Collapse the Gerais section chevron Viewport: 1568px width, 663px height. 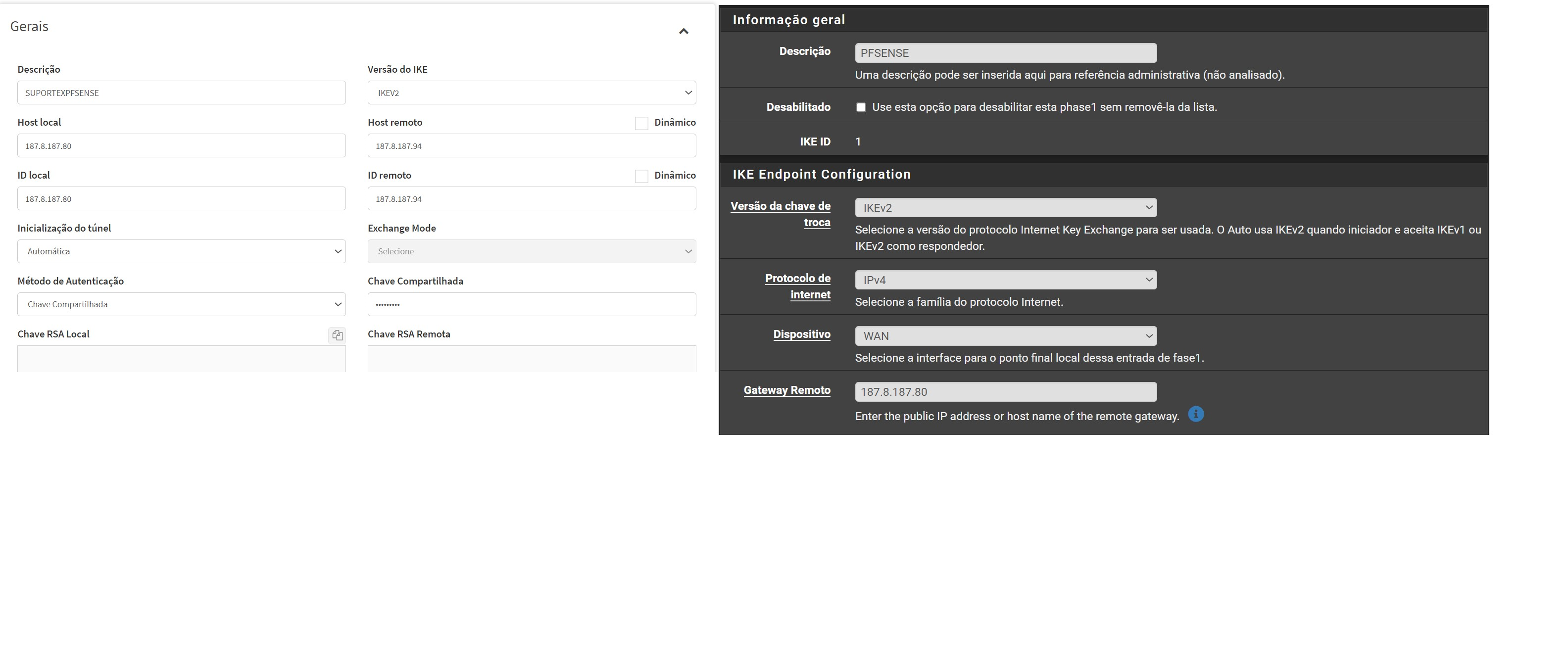[684, 31]
